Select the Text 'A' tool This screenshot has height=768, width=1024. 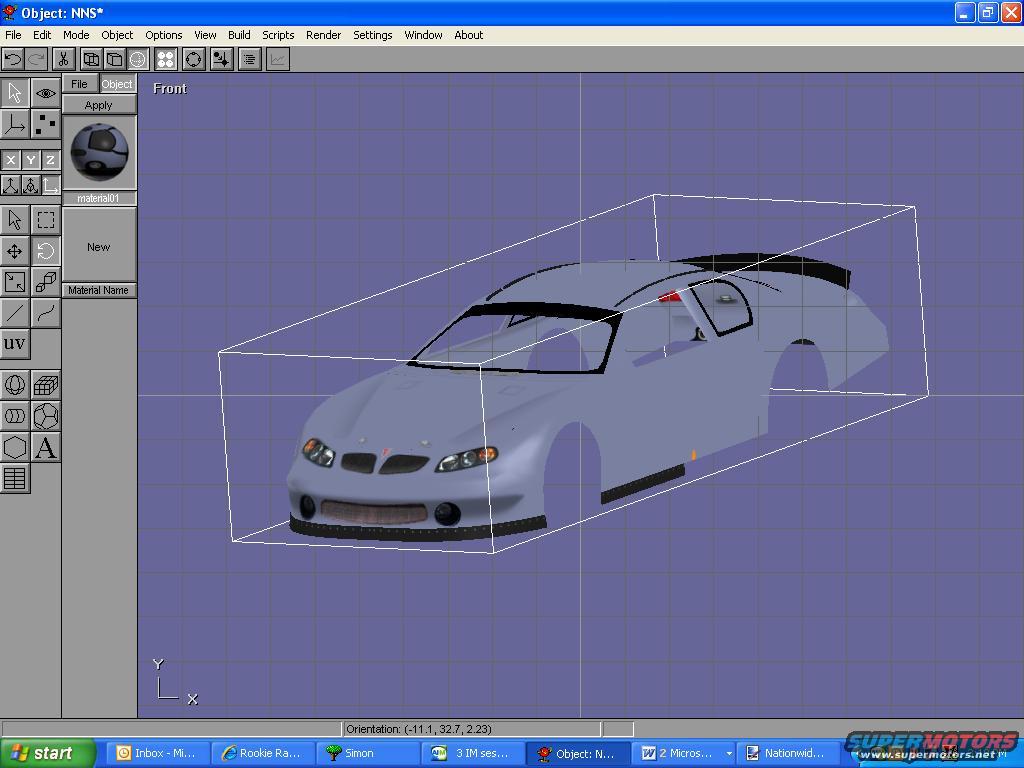(45, 448)
